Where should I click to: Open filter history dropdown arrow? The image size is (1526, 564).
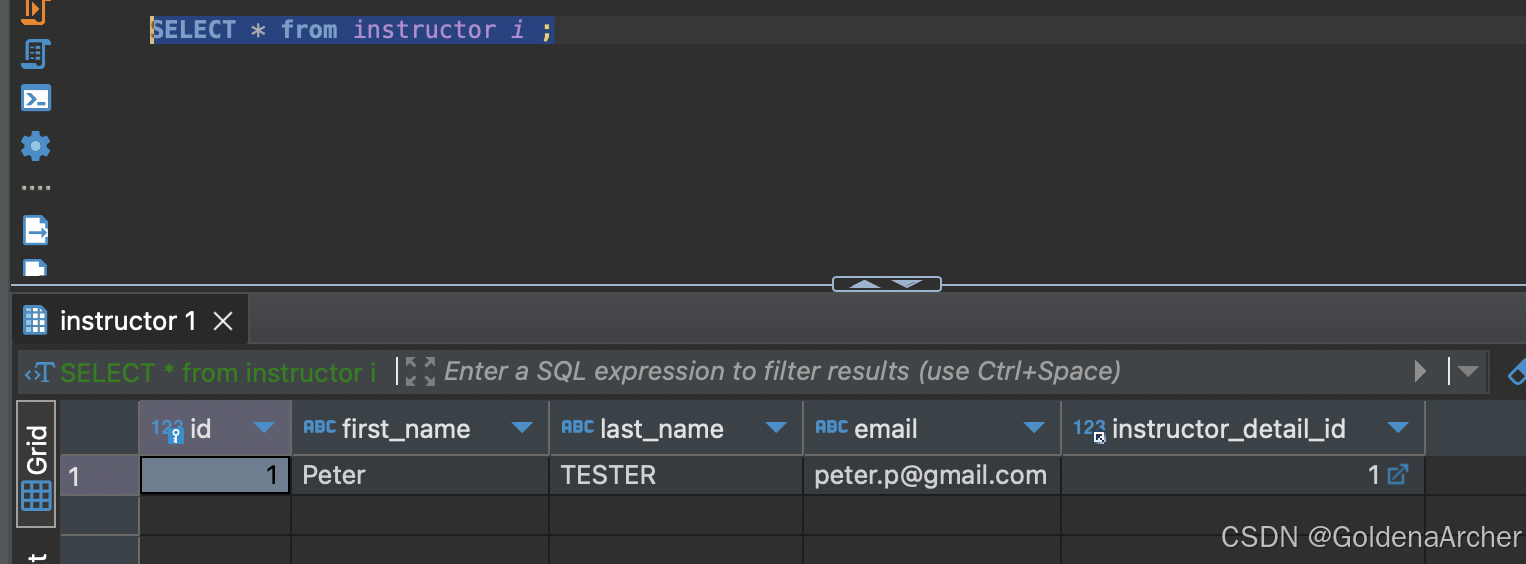[x=1467, y=372]
